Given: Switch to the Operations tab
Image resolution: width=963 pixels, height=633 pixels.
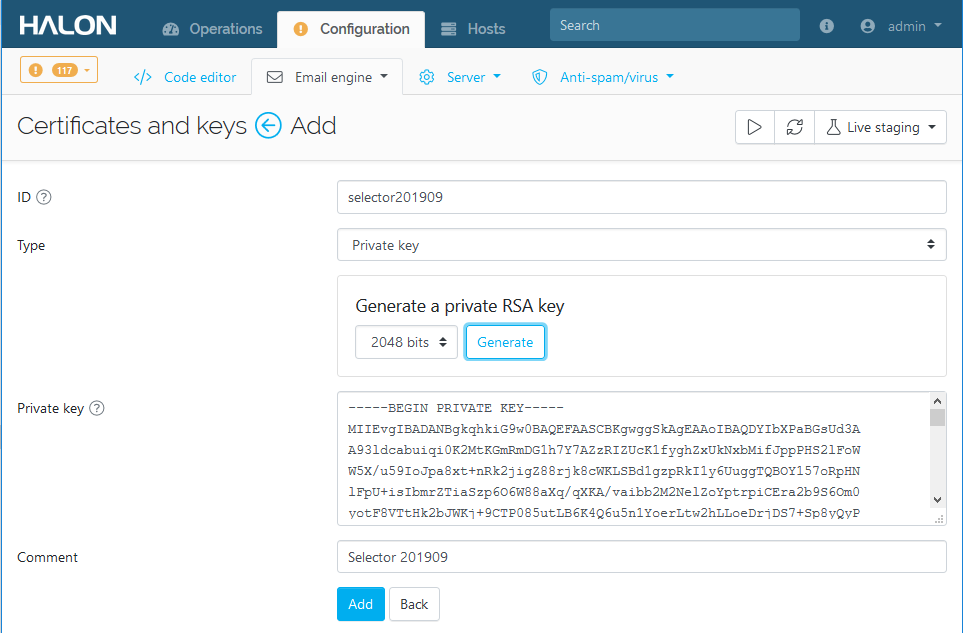Looking at the screenshot, I should 212,29.
